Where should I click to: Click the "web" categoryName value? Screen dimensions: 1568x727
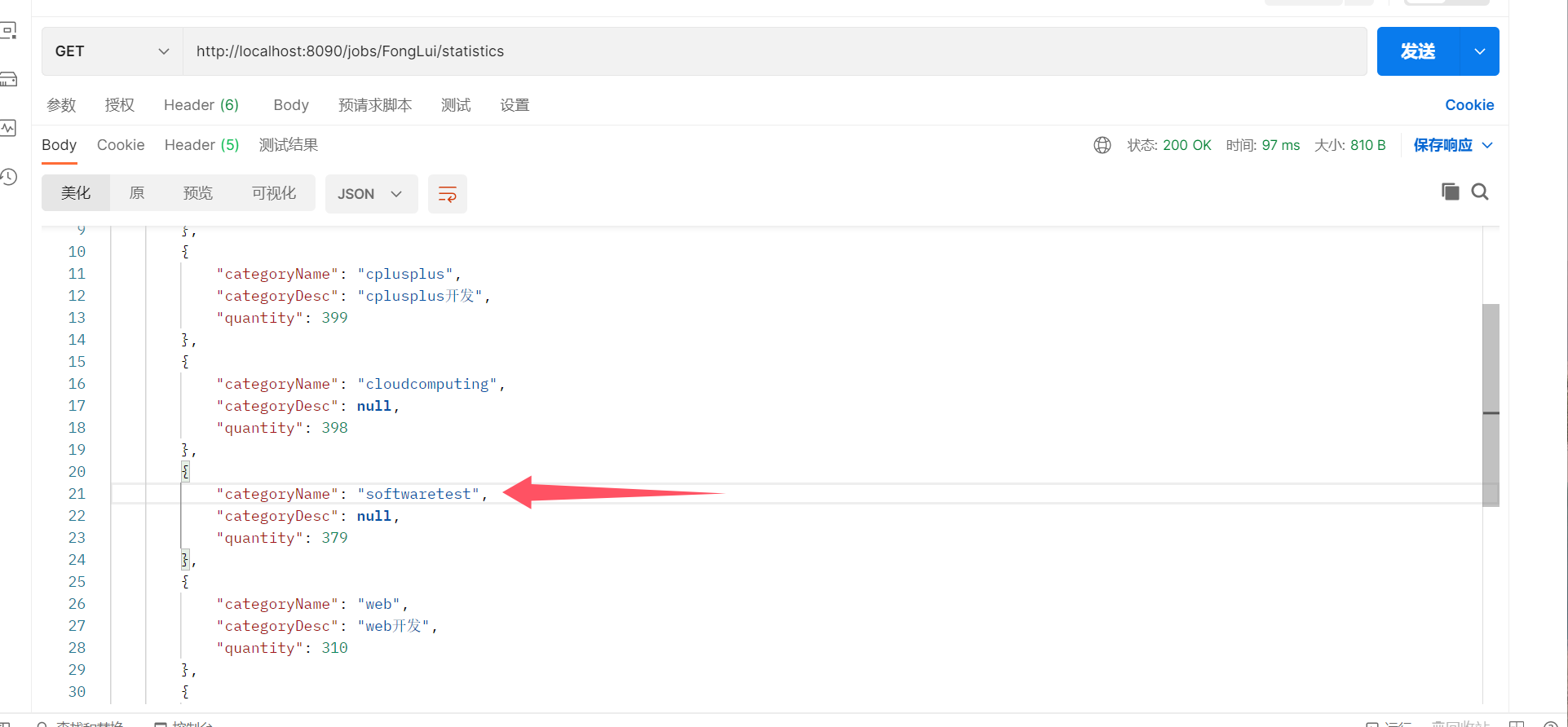point(379,604)
